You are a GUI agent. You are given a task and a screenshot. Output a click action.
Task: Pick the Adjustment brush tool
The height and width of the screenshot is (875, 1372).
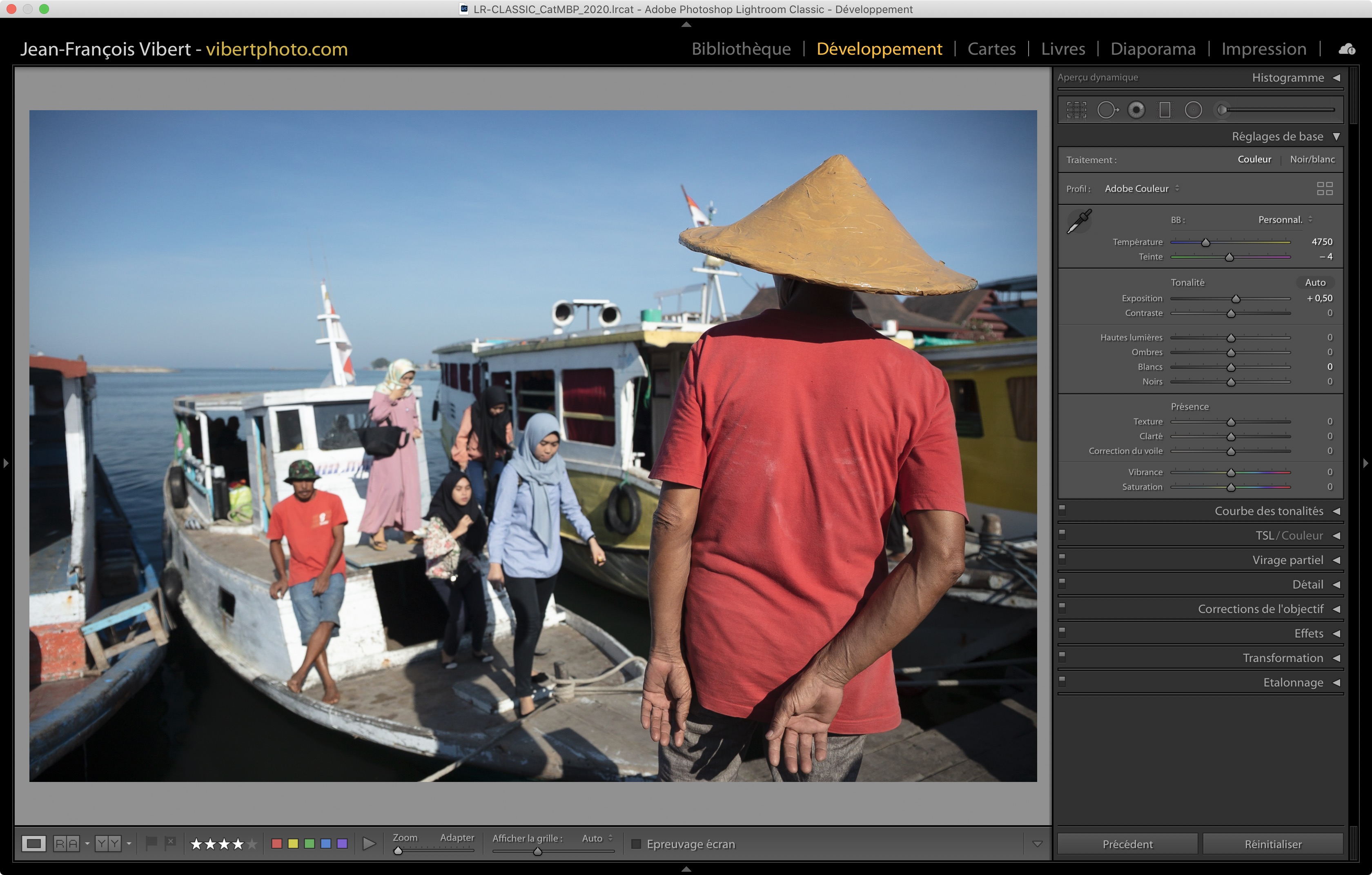point(1222,110)
